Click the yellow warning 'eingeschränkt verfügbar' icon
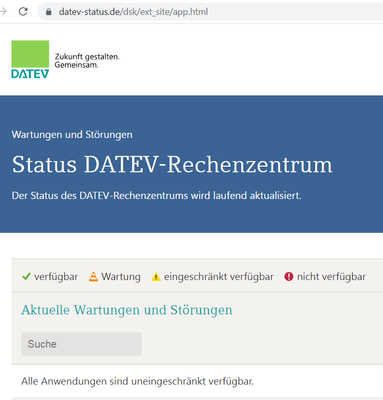 (x=156, y=277)
